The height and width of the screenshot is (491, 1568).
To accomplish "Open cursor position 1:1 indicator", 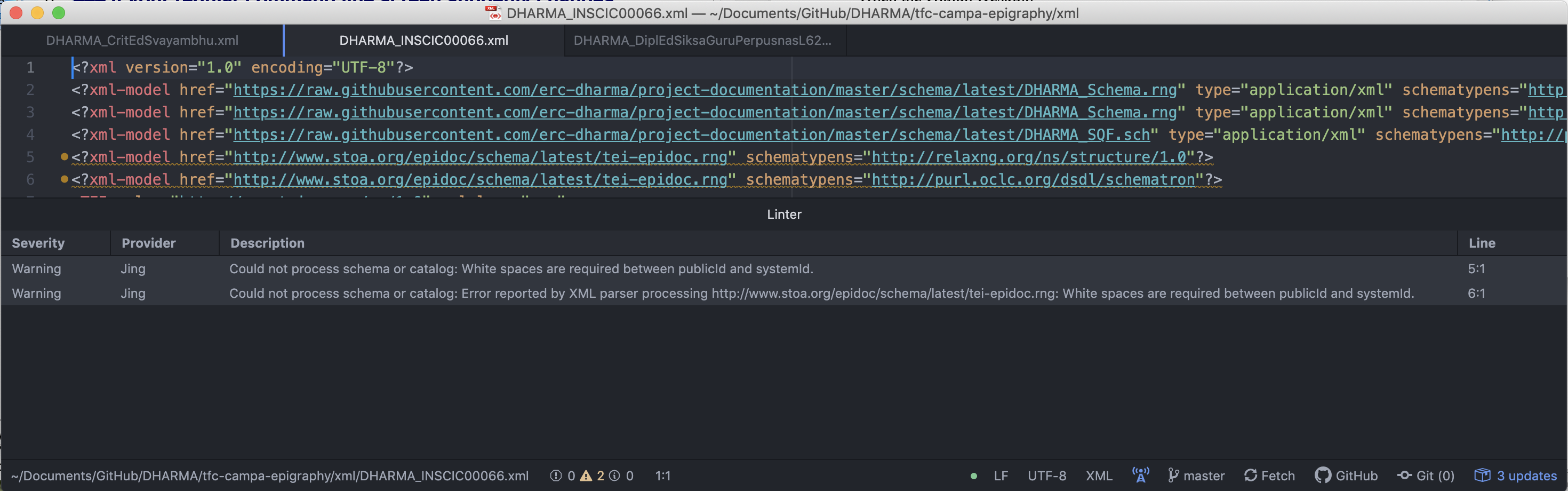I will click(663, 476).
